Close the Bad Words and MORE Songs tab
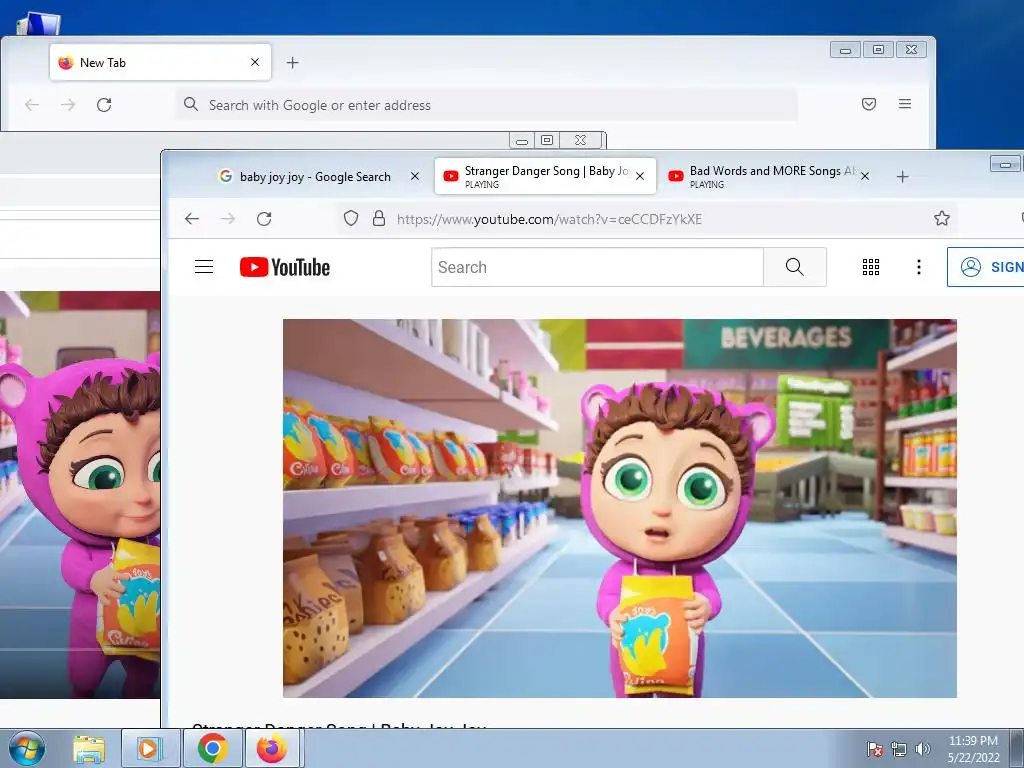Image resolution: width=1024 pixels, height=768 pixels. coord(865,176)
